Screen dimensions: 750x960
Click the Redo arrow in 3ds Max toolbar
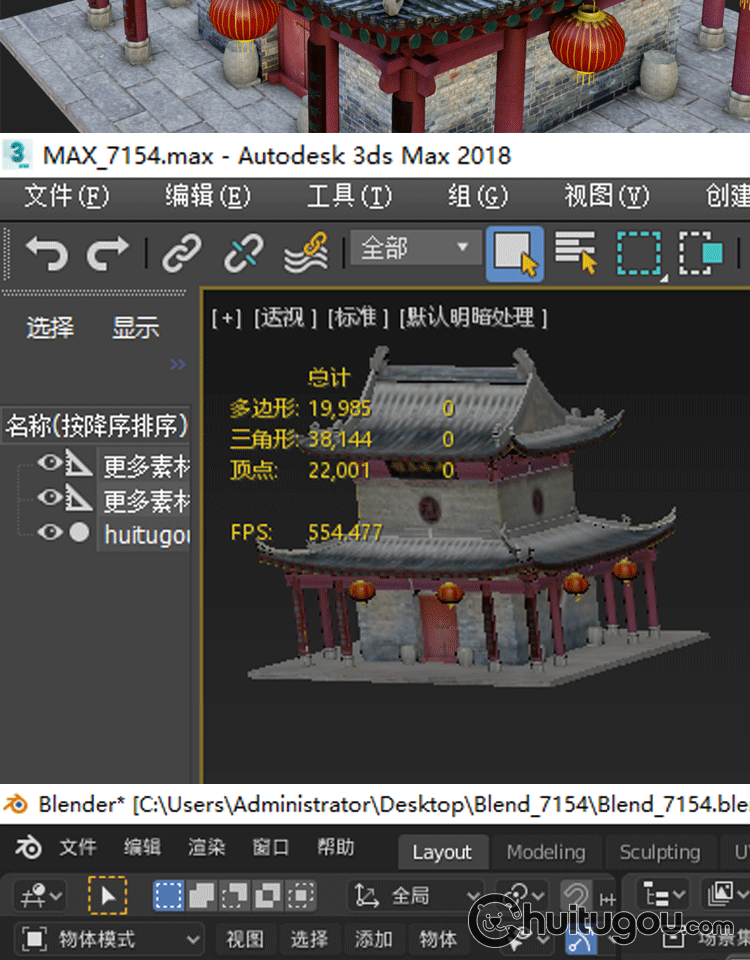pos(108,253)
